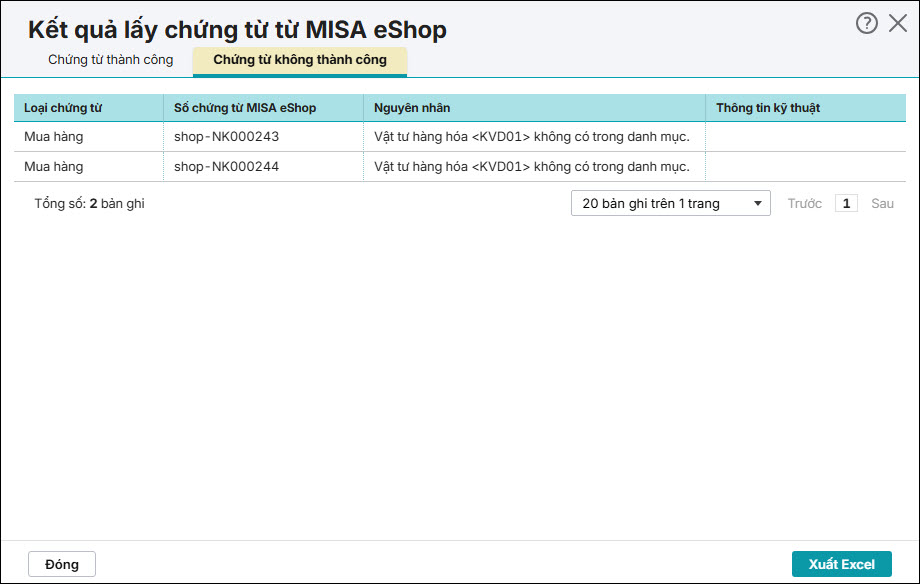This screenshot has width=920, height=584.
Task: Click the error reason for shop-NK000244
Action: 532,167
